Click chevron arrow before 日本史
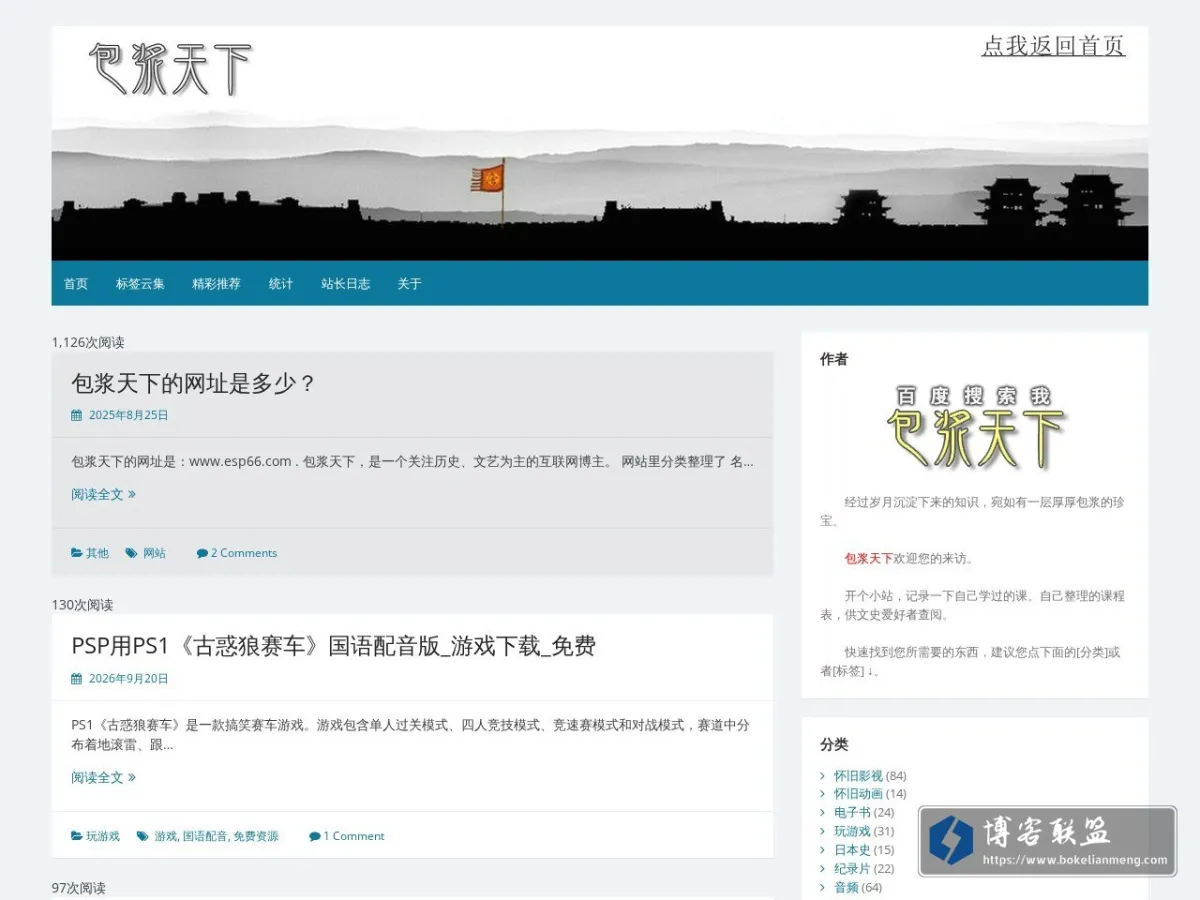 coord(823,850)
